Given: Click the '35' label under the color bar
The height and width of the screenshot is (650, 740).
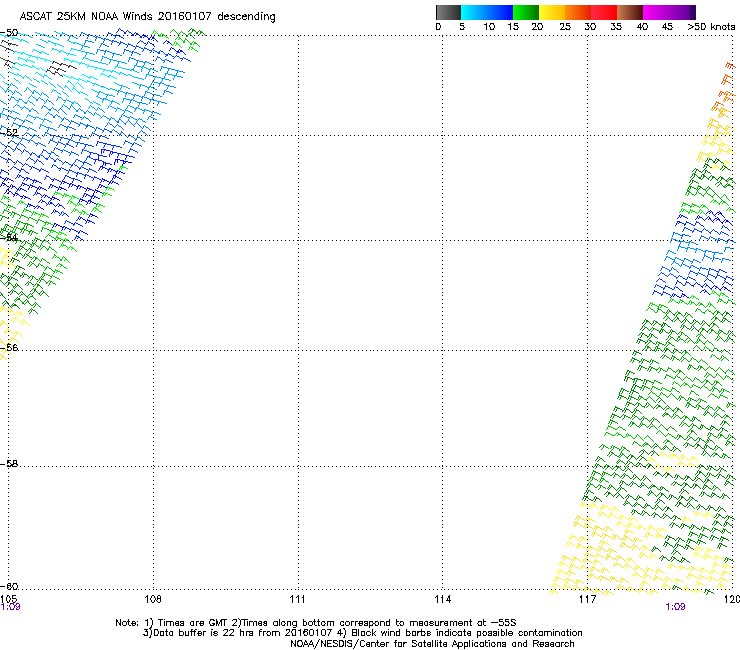Looking at the screenshot, I should pyautogui.click(x=616, y=27).
